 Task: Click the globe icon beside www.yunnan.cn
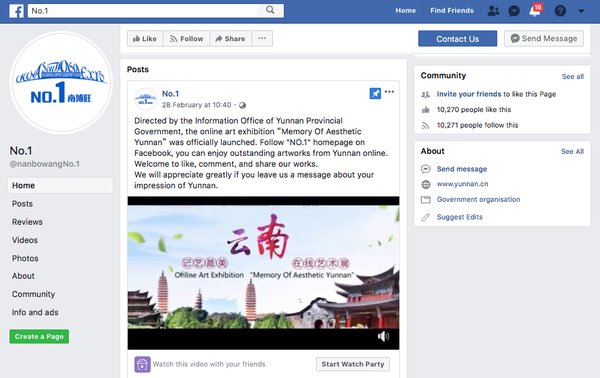[x=426, y=184]
